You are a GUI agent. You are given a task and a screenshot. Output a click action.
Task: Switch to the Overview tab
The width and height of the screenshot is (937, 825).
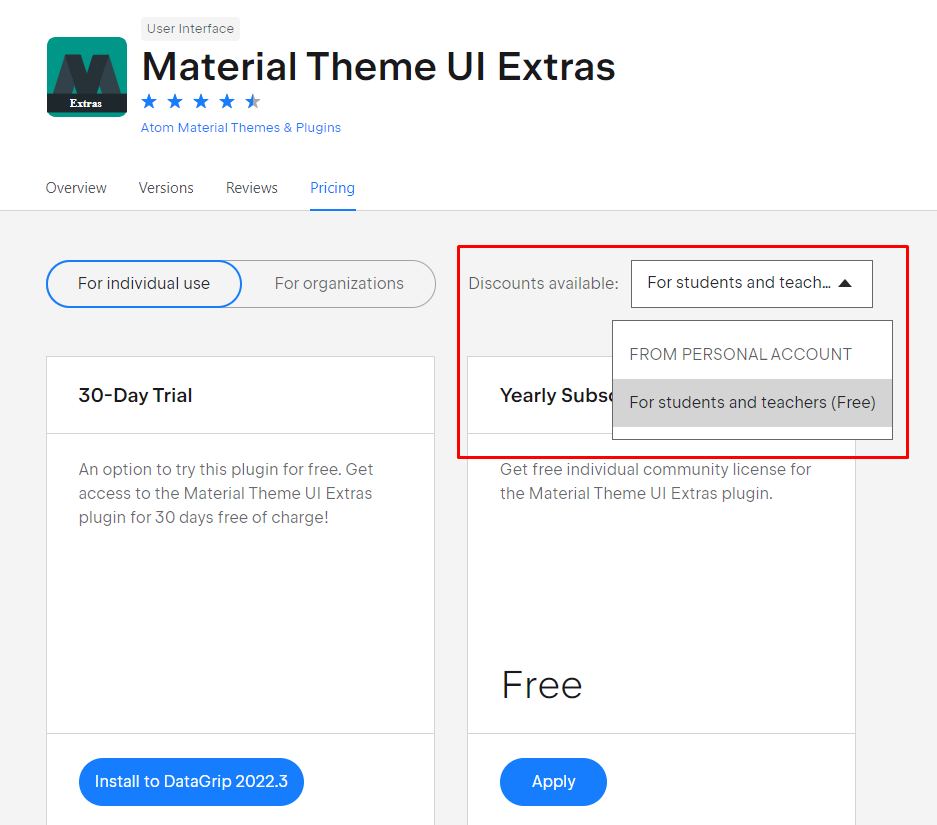tap(76, 188)
